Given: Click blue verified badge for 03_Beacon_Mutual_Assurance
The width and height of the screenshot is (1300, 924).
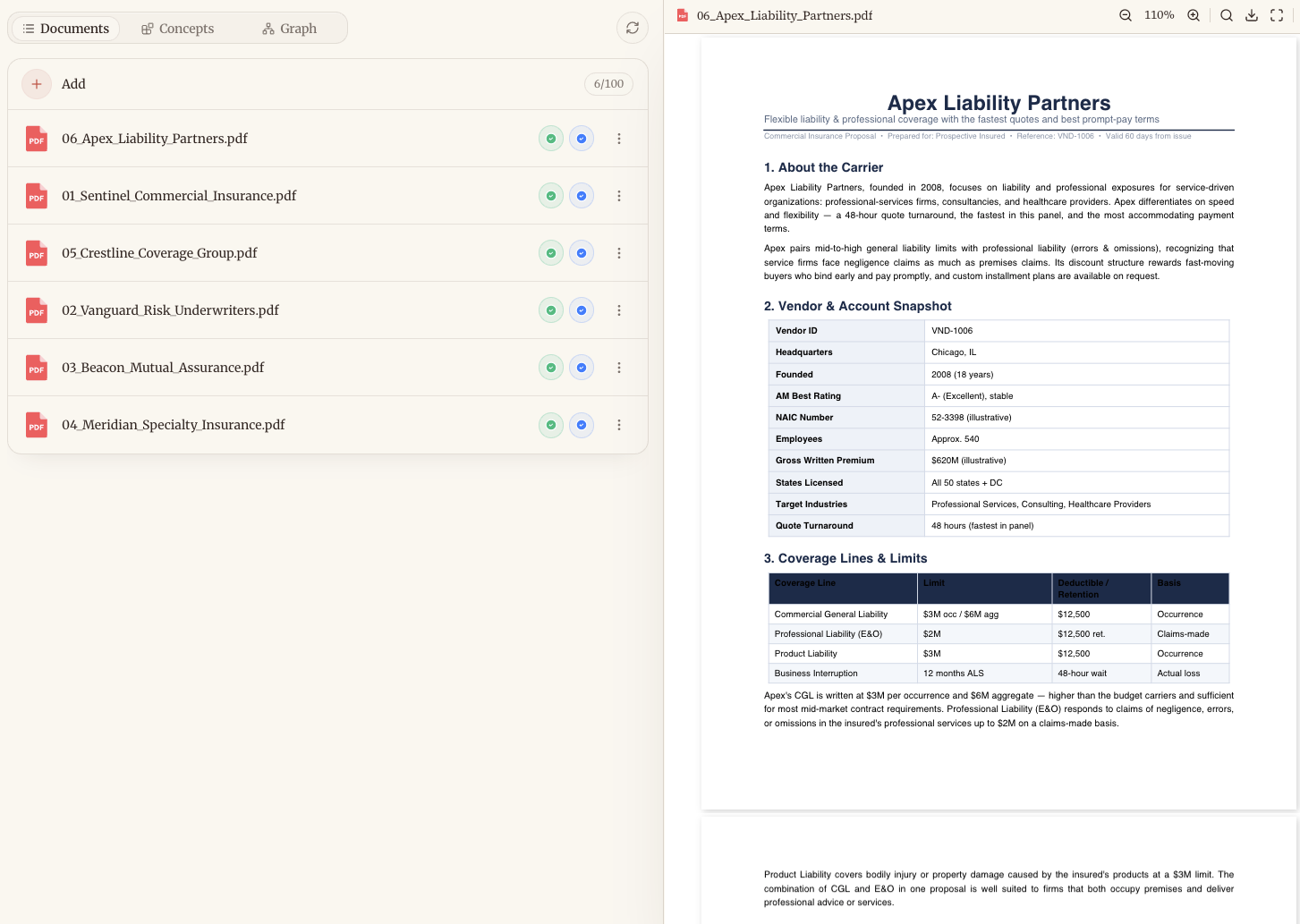Looking at the screenshot, I should (582, 368).
